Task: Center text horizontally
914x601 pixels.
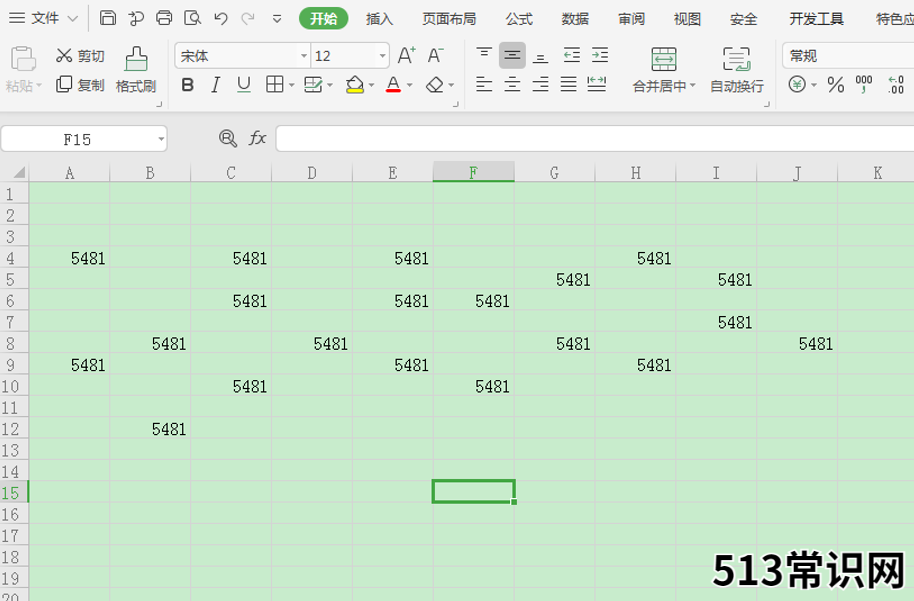Action: [512, 85]
